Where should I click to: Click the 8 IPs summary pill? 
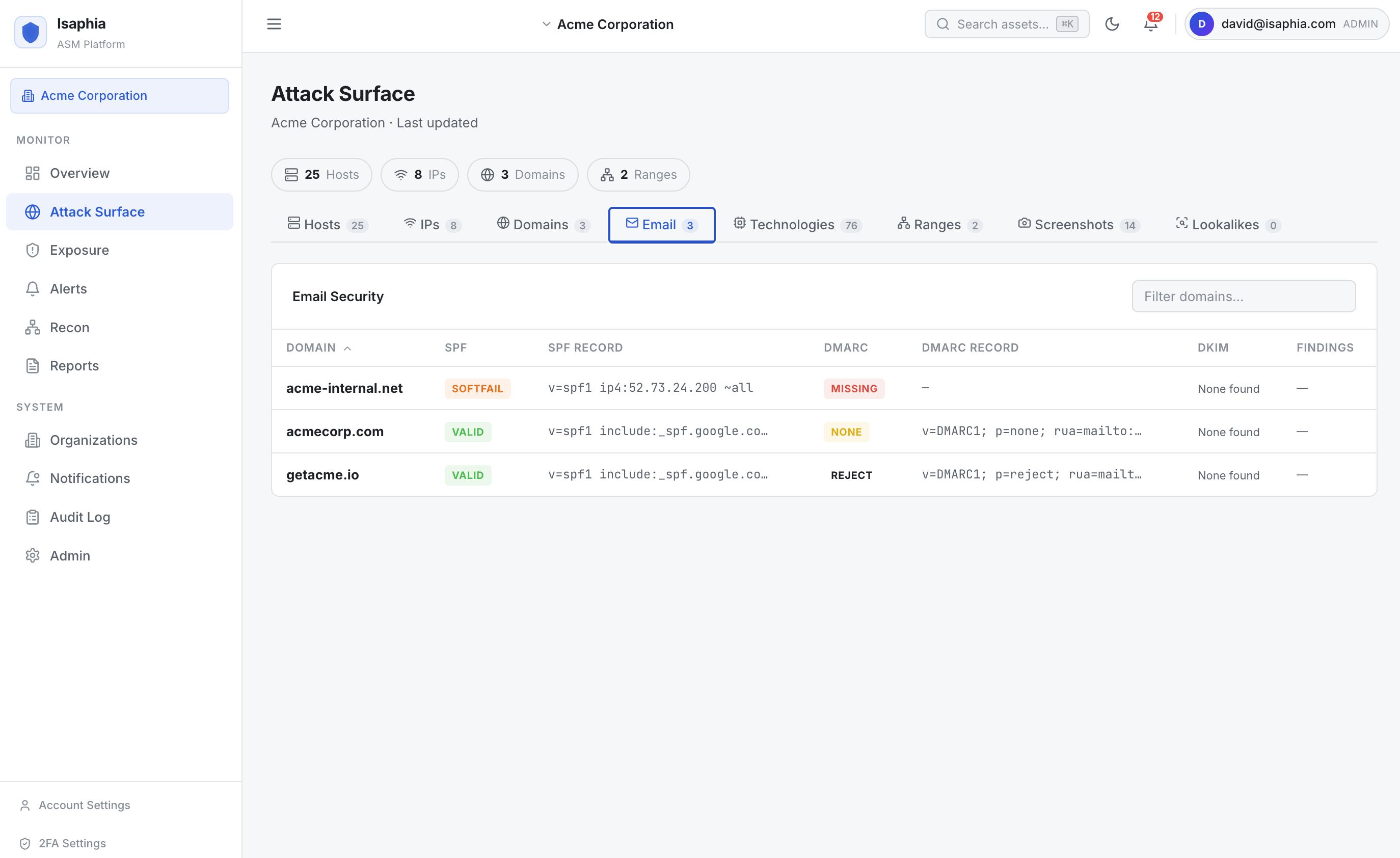(x=419, y=174)
